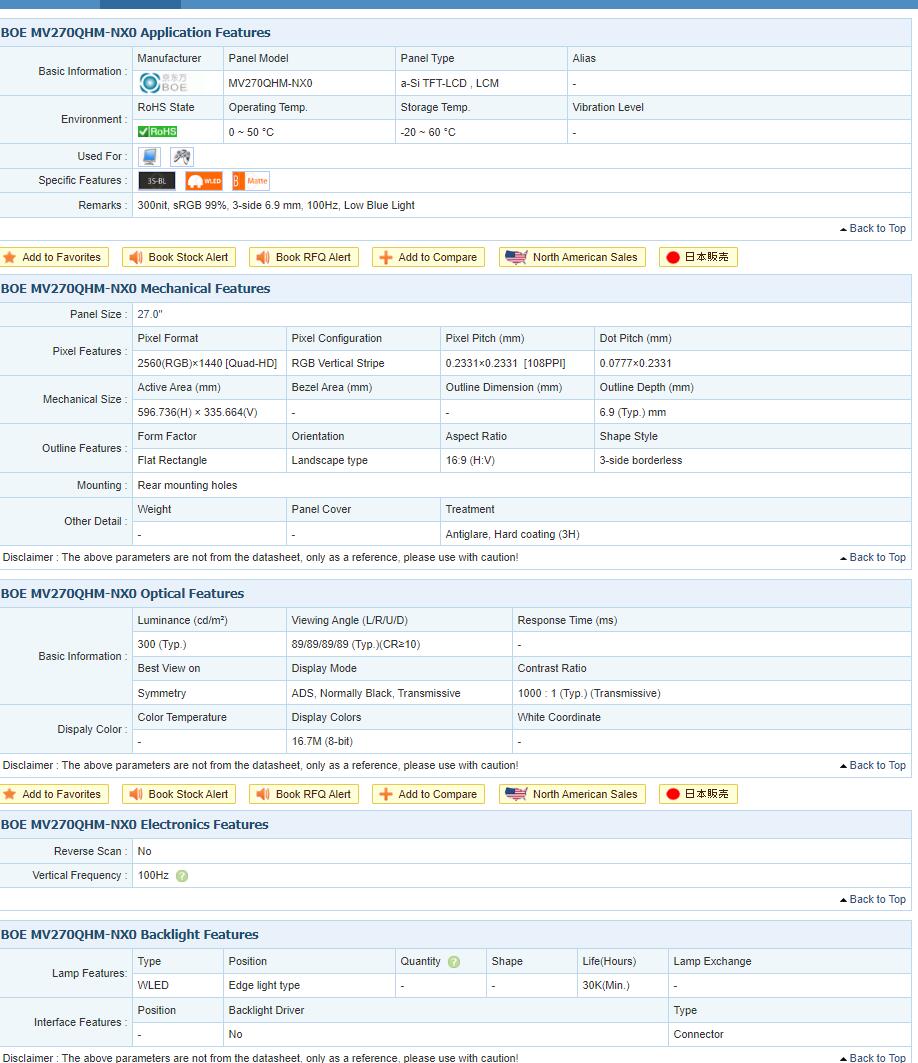This screenshot has height=1063, width=918.
Task: Click viewing angle '89/89/89/89 (Typ.)(CR≥10)'
Action: pyautogui.click(x=356, y=644)
